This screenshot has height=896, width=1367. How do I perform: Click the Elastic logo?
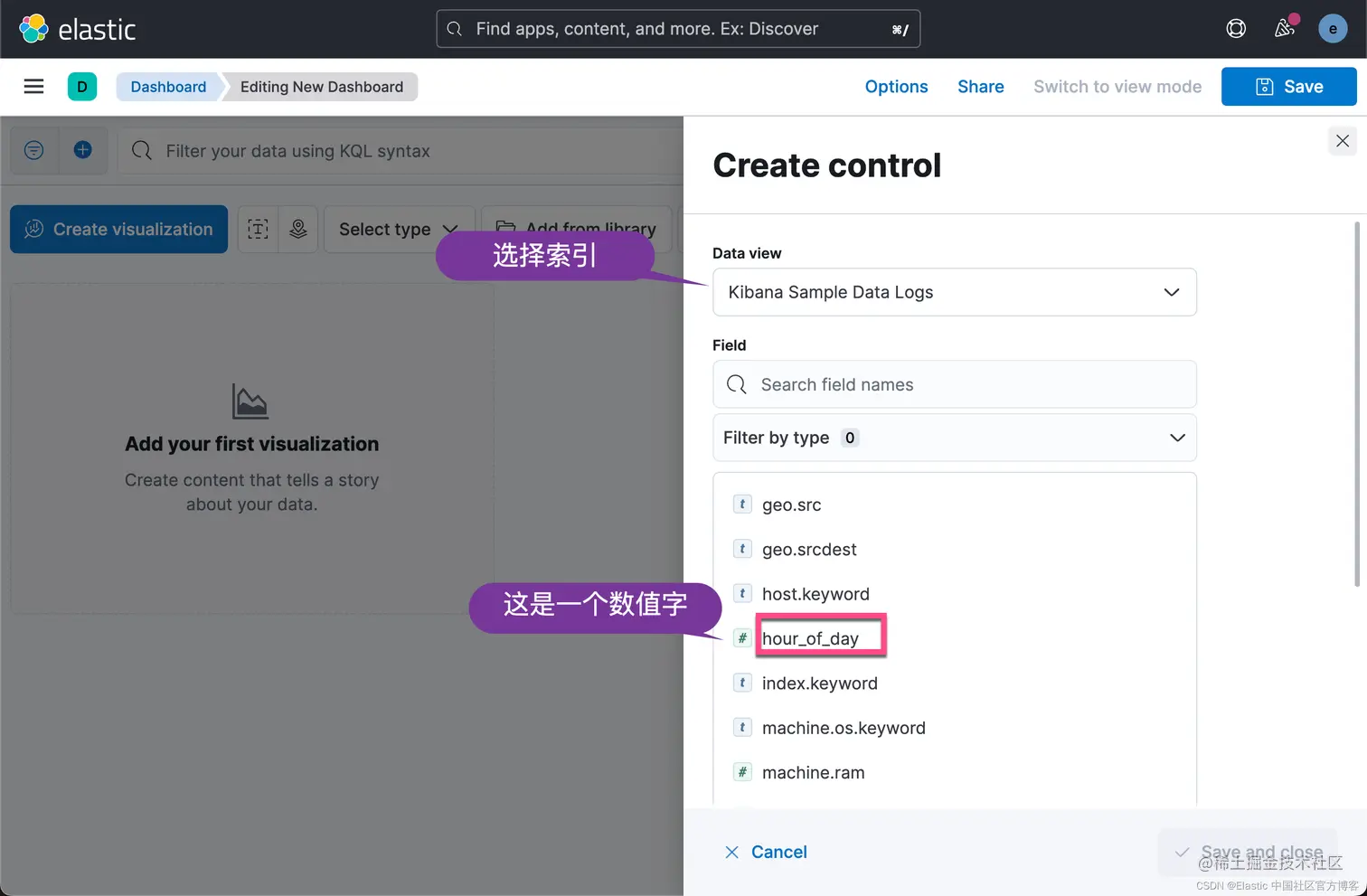coord(77,29)
